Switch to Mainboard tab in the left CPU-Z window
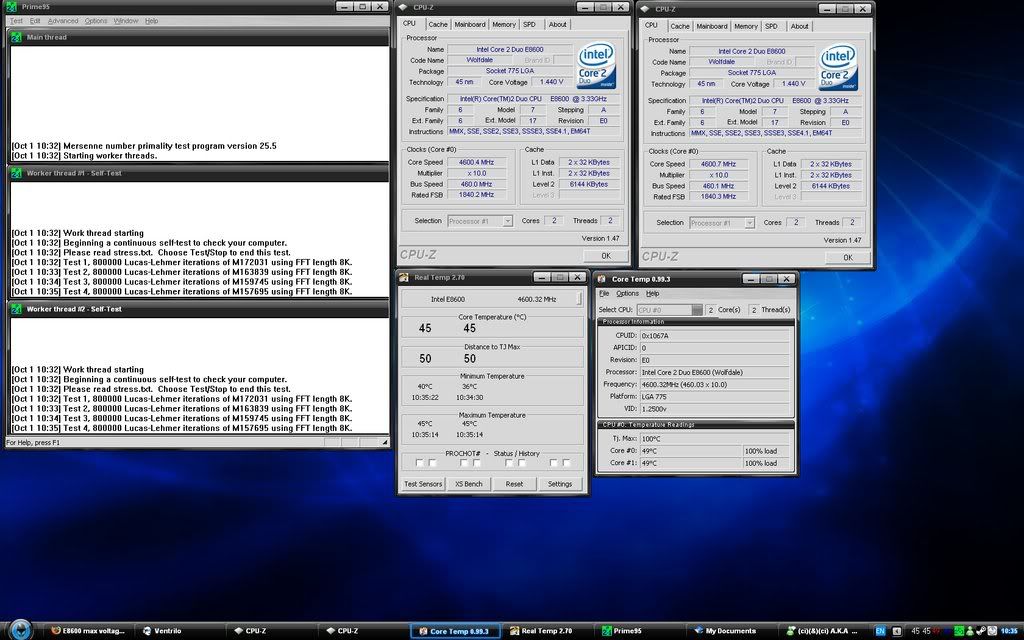The height and width of the screenshot is (640, 1024). click(x=469, y=24)
